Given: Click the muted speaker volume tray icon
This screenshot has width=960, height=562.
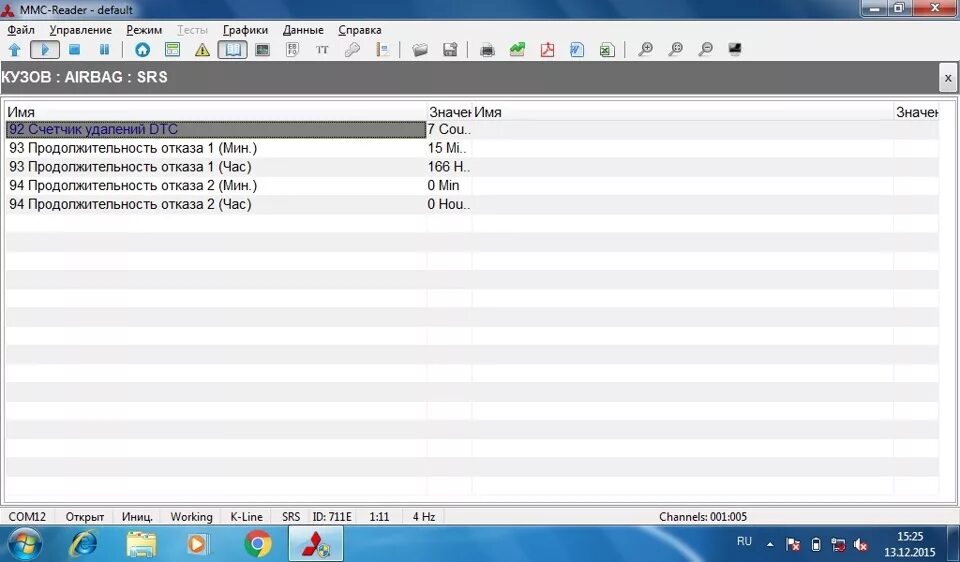Looking at the screenshot, I should pyautogui.click(x=861, y=544).
